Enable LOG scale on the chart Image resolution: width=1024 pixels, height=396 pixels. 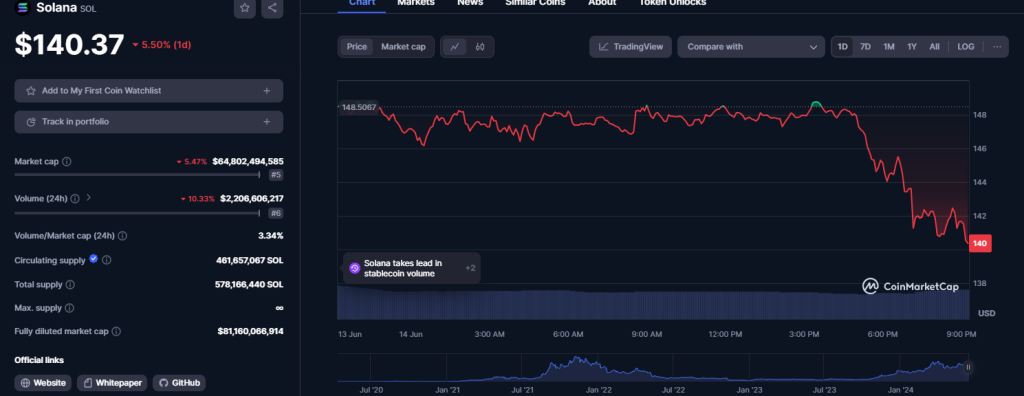966,47
